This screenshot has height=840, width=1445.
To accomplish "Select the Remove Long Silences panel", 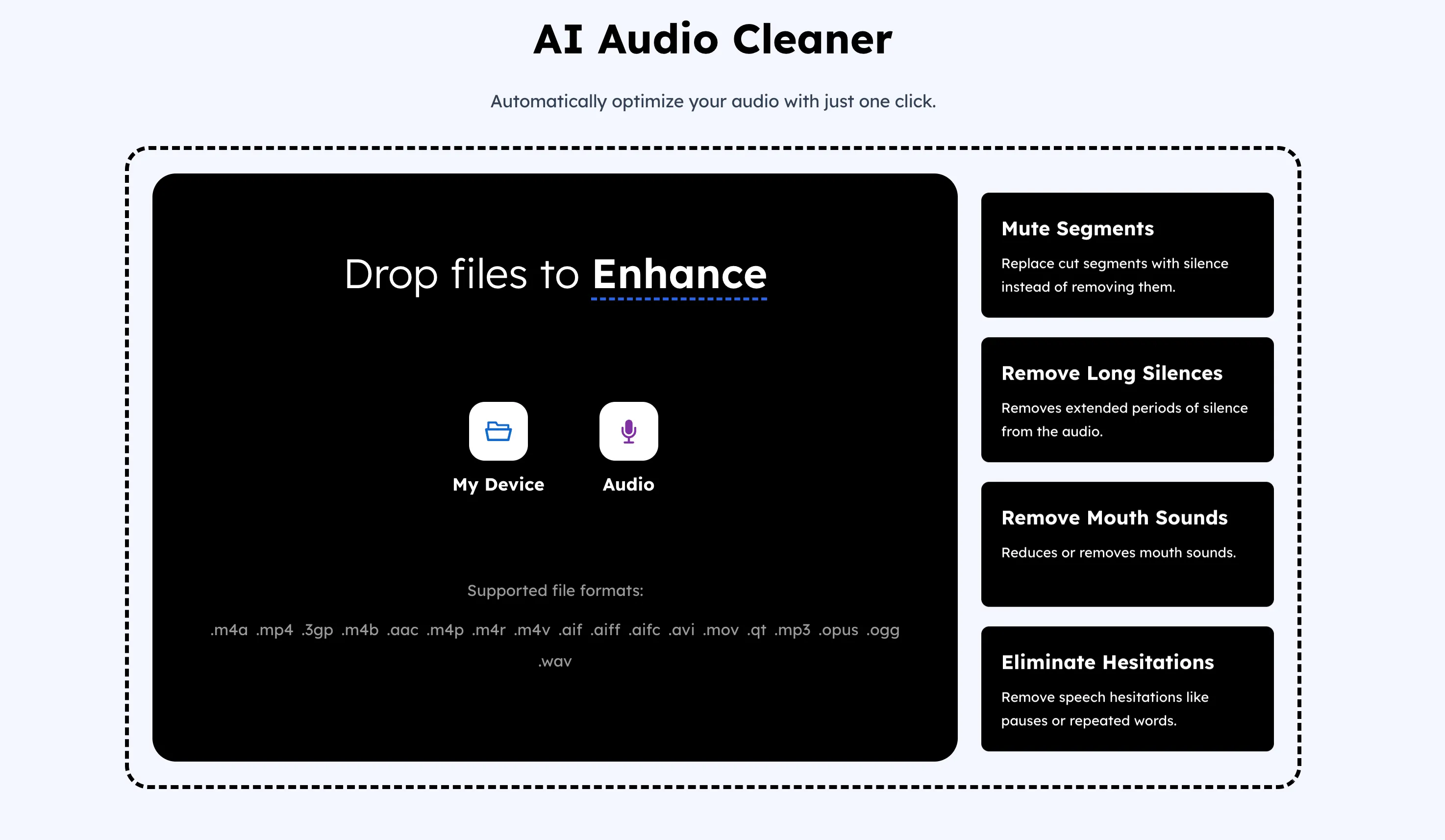I will pyautogui.click(x=1127, y=399).
